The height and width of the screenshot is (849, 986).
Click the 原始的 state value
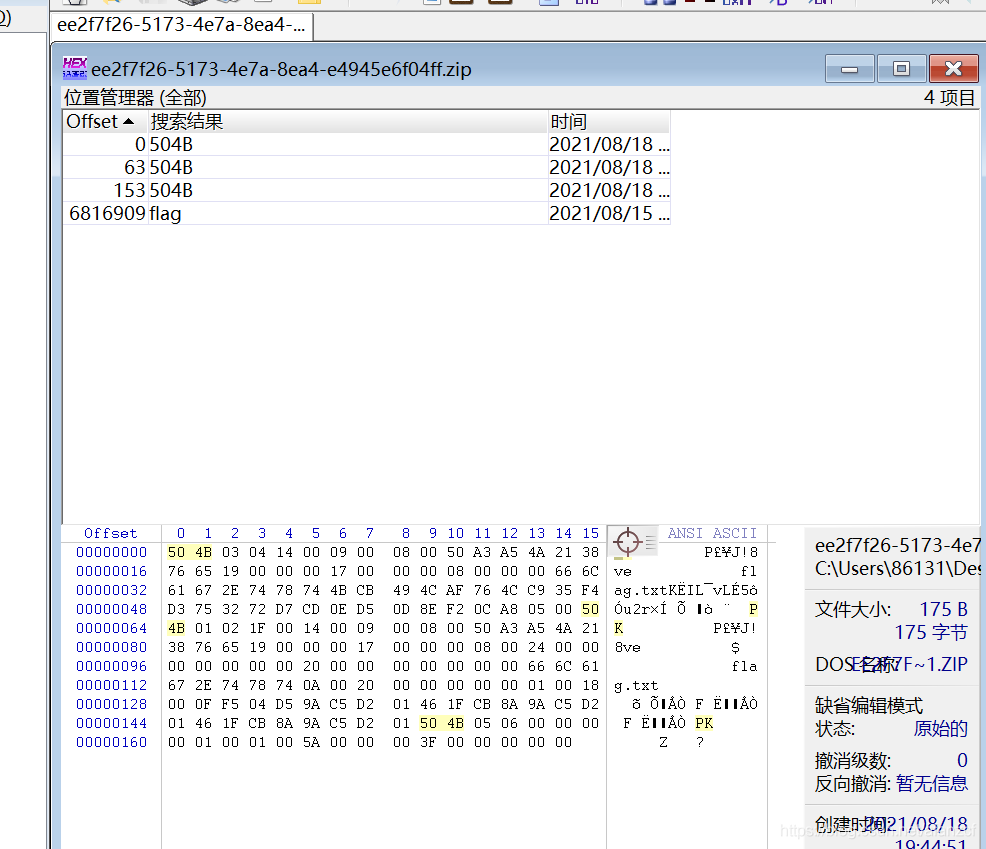(x=941, y=728)
